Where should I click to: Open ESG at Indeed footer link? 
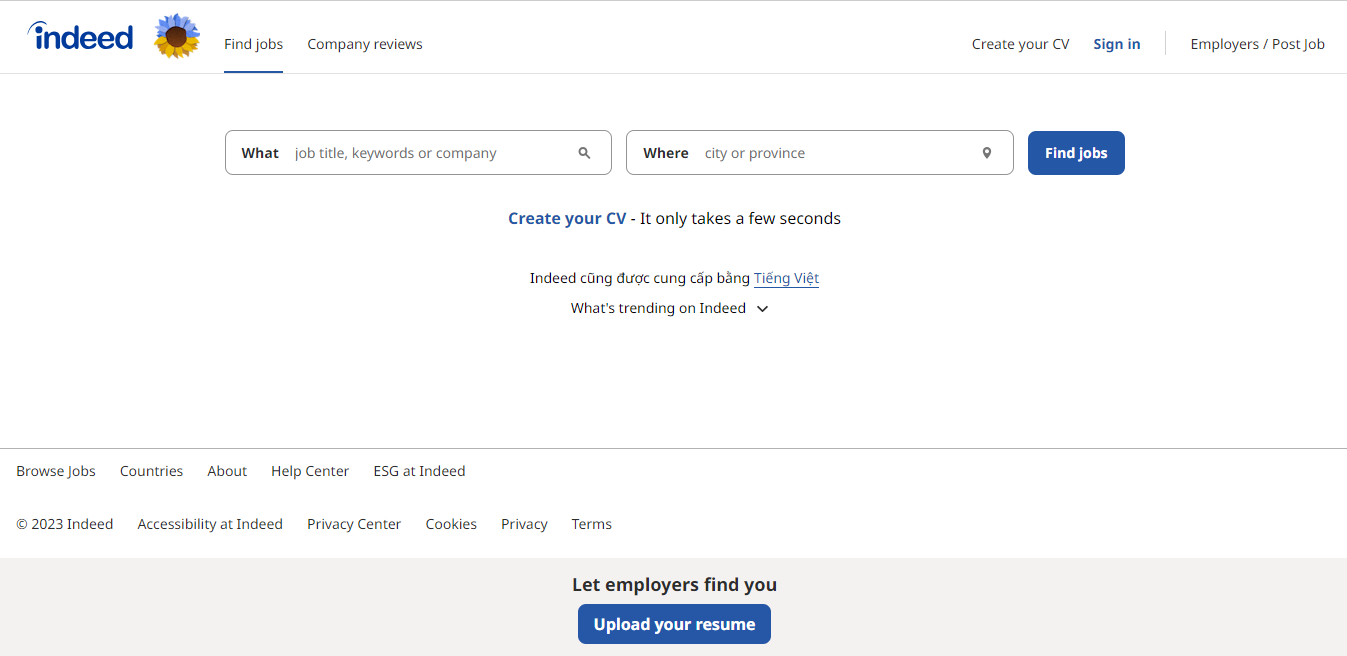(x=419, y=471)
